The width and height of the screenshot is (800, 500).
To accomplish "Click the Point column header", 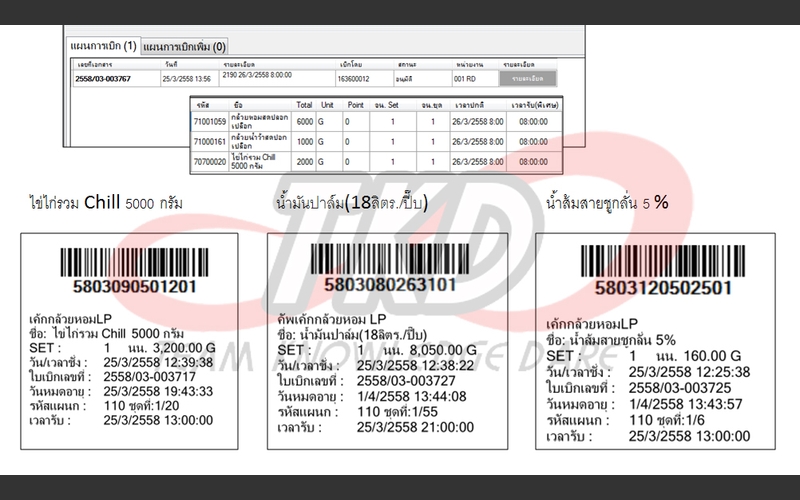I will click(356, 105).
